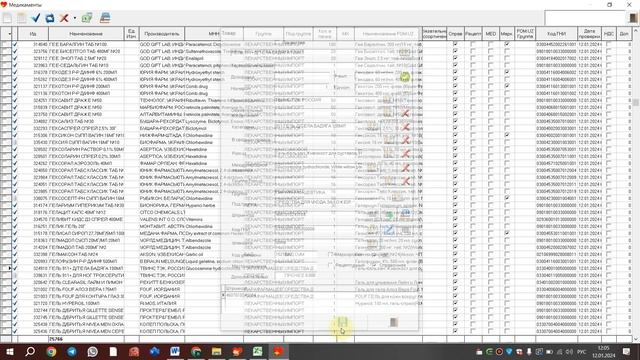Open the Windows Start menu
The width and height of the screenshot is (640, 360).
pyautogui.click(x=9, y=351)
